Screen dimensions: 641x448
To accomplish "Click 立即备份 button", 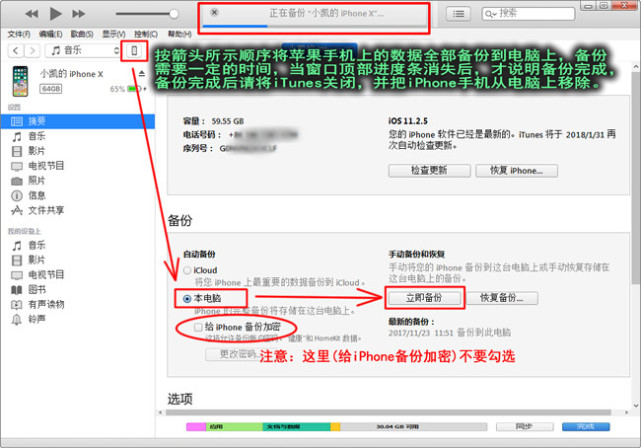I will [424, 298].
